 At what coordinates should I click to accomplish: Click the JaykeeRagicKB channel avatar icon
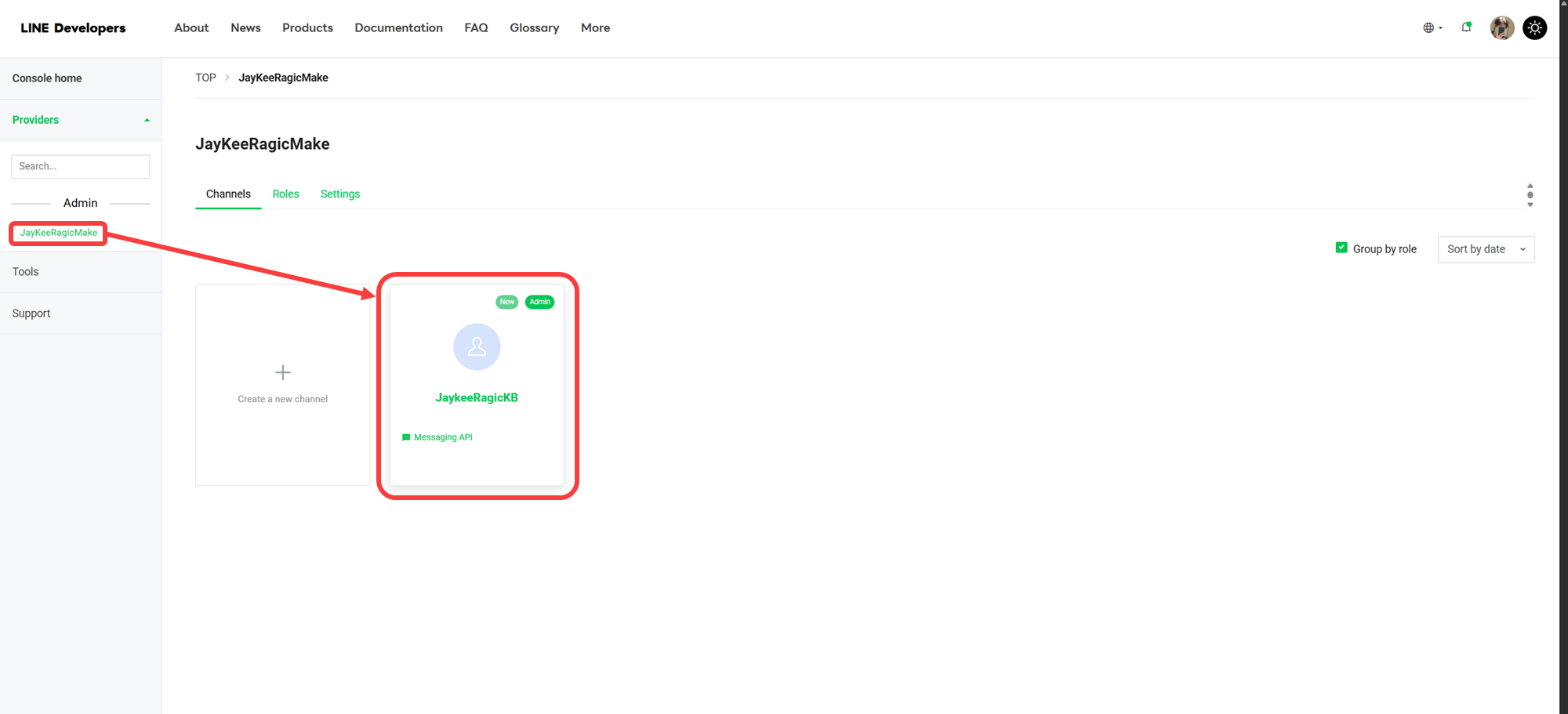(x=477, y=346)
